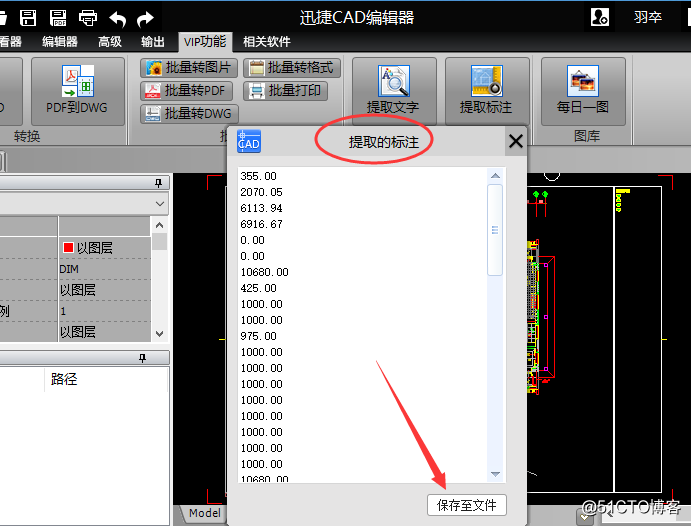Viewport: 691px width, 526px height.
Task: Select 批量转图片 batch image conversion
Action: pyautogui.click(x=189, y=67)
